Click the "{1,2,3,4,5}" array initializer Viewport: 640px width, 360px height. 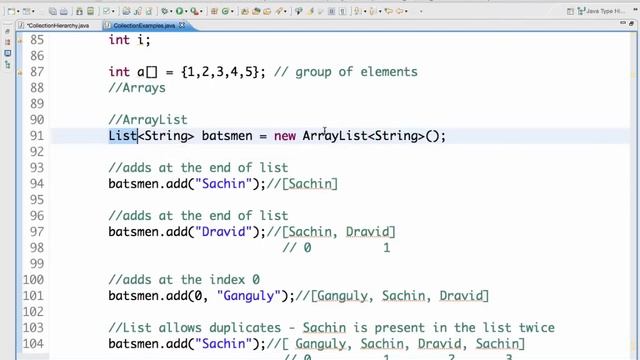(x=220, y=72)
